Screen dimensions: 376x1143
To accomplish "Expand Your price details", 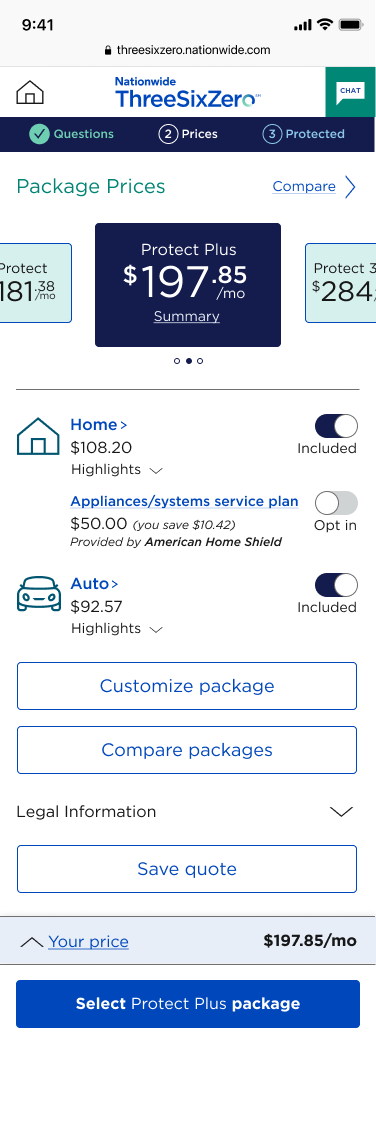I will [75, 942].
